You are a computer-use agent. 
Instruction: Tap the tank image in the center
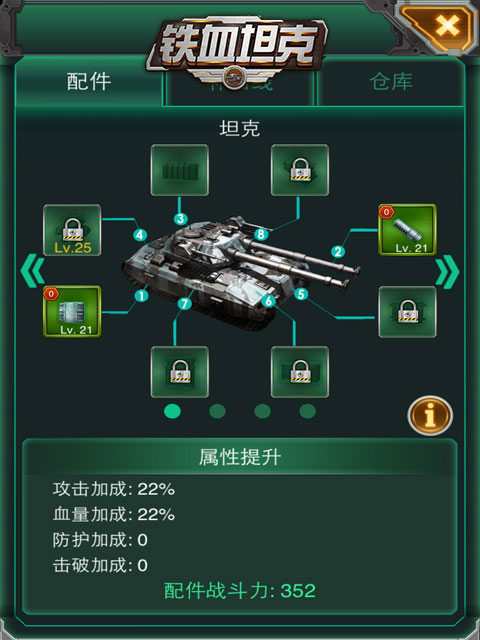pos(241,271)
